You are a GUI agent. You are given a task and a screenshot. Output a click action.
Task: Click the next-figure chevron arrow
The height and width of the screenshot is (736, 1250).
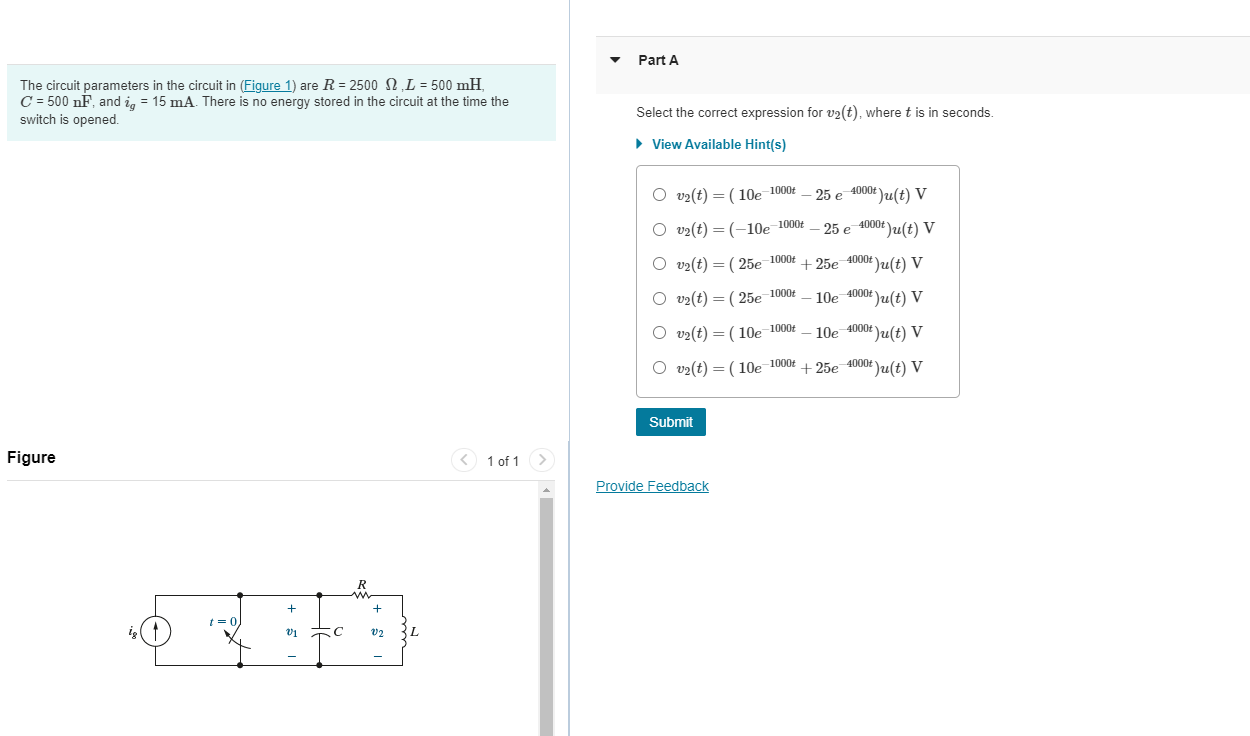point(541,460)
